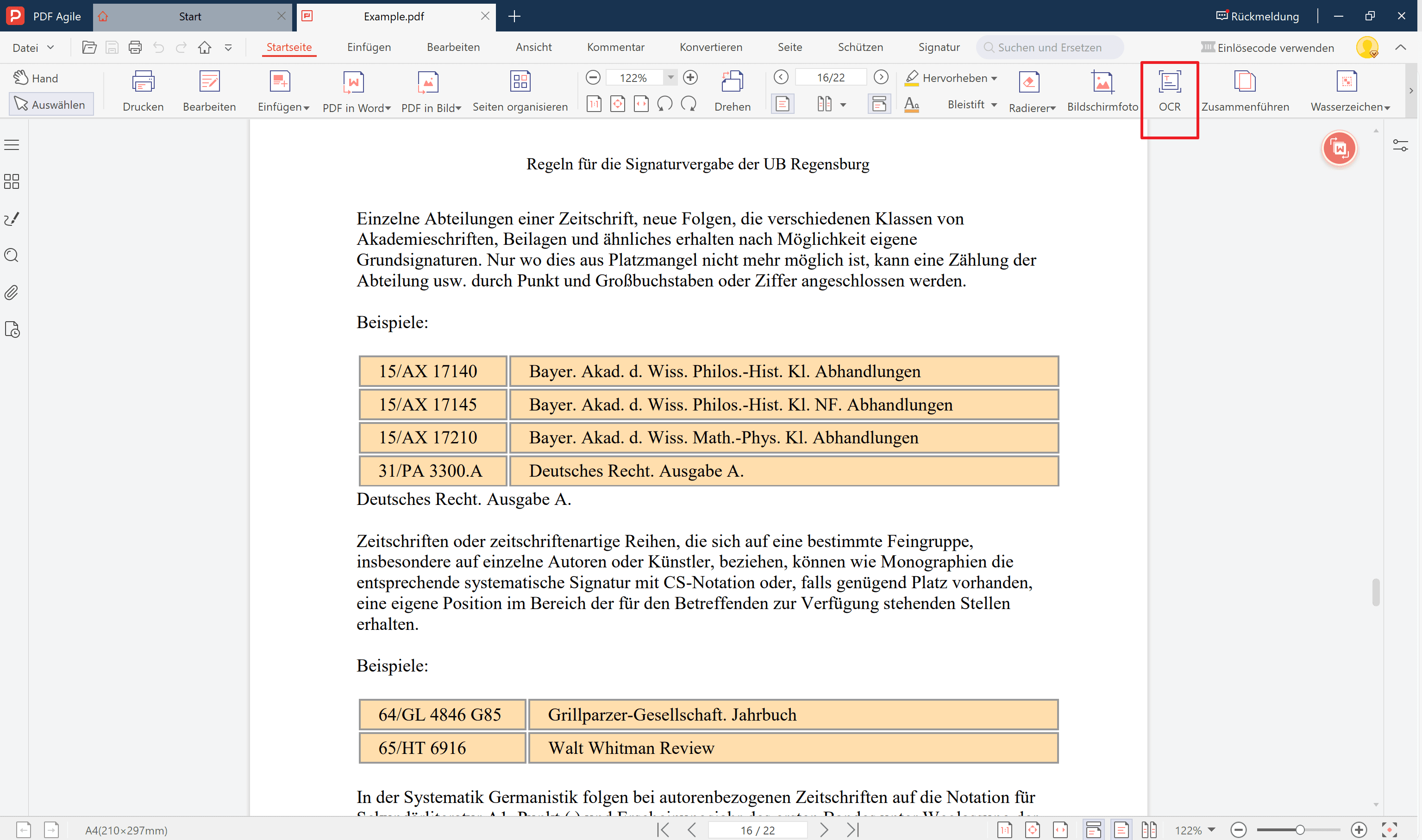
Task: Click the floating red convert-to-Word button
Action: (x=1339, y=148)
